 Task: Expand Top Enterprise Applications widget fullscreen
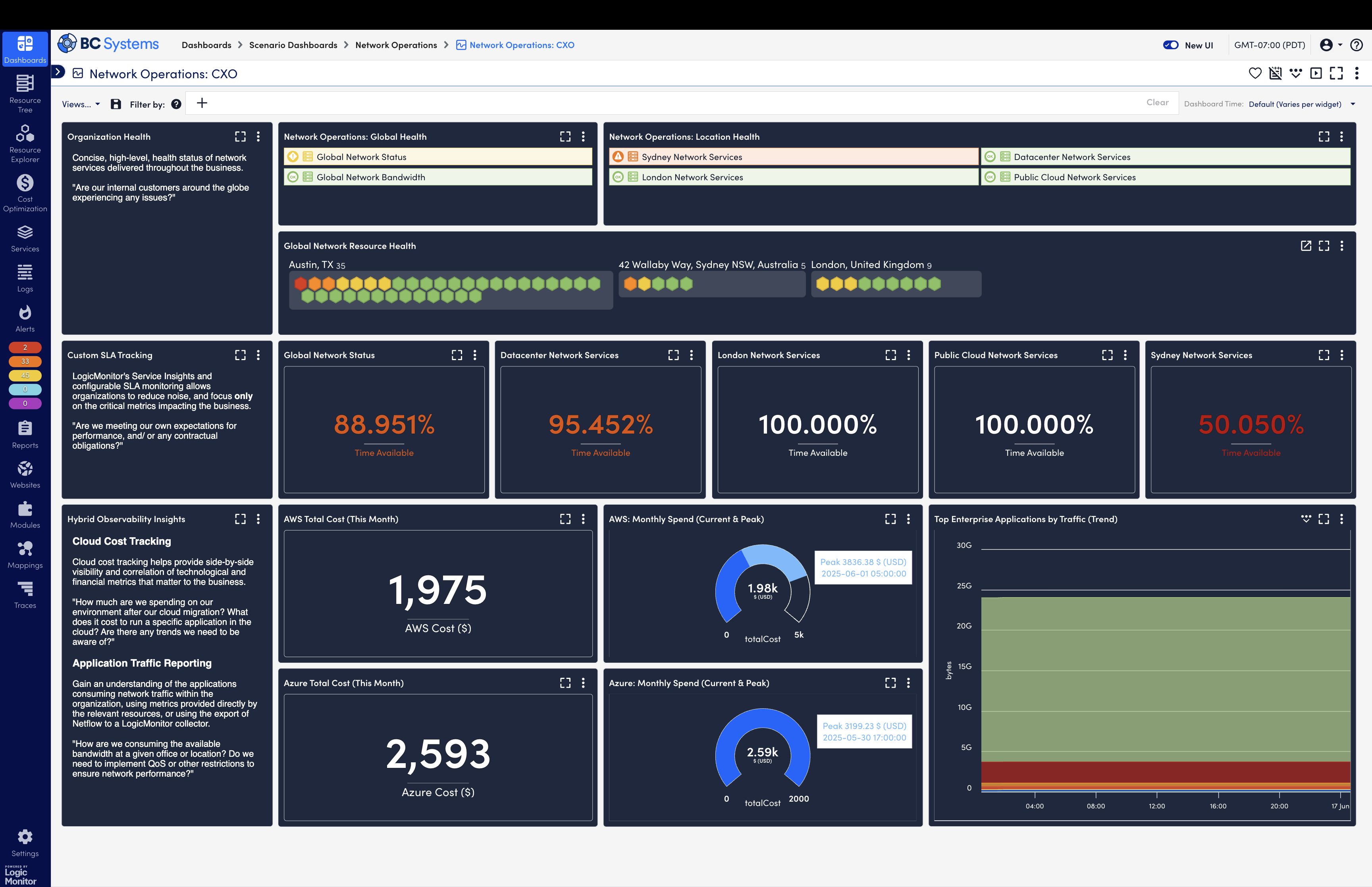click(1324, 519)
